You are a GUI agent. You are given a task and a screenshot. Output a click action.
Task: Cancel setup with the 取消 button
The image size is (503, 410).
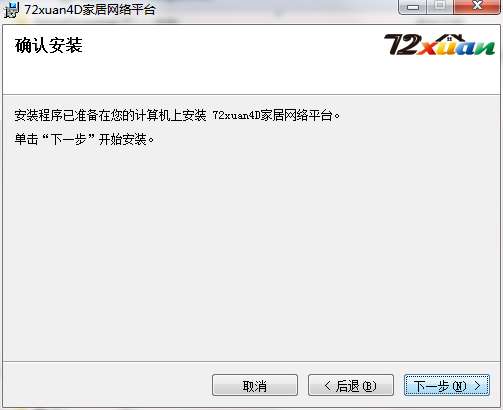[255, 385]
